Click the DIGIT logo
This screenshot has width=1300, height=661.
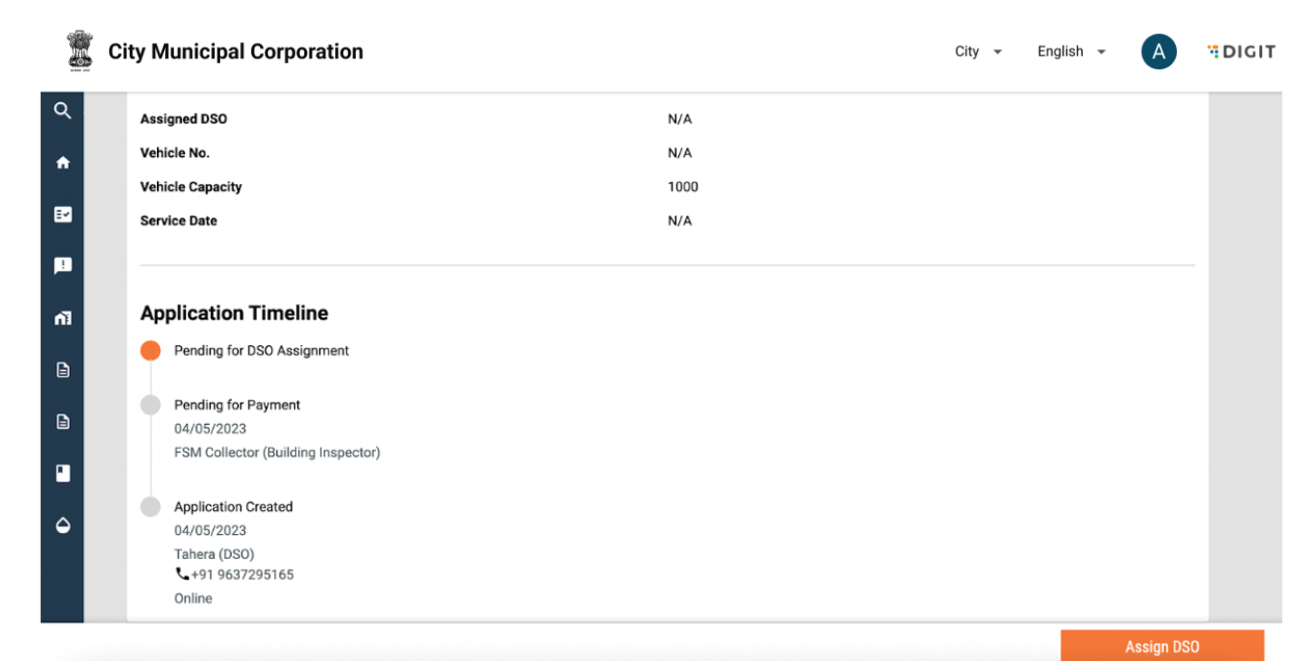(x=1241, y=52)
